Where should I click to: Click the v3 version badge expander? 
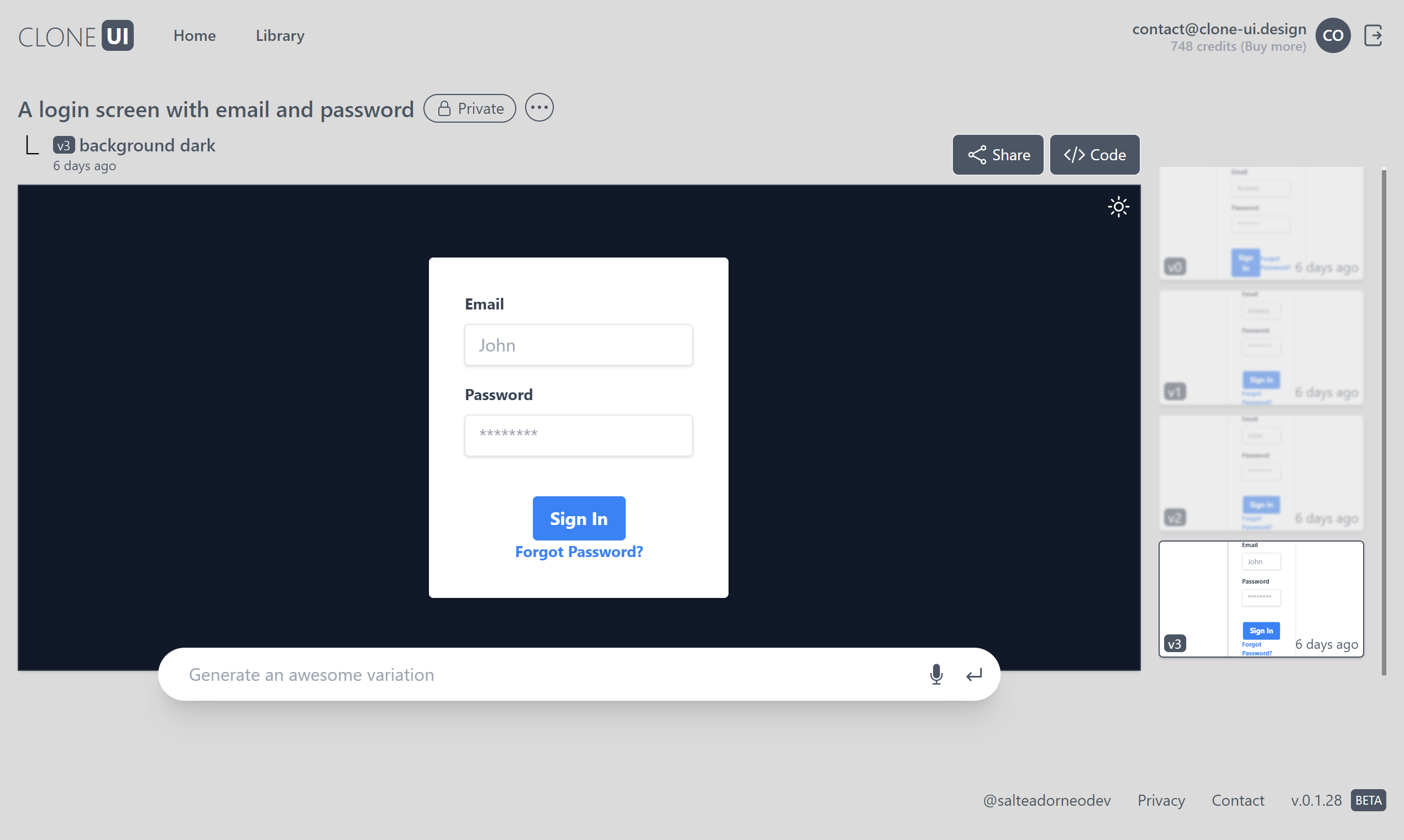pos(63,145)
